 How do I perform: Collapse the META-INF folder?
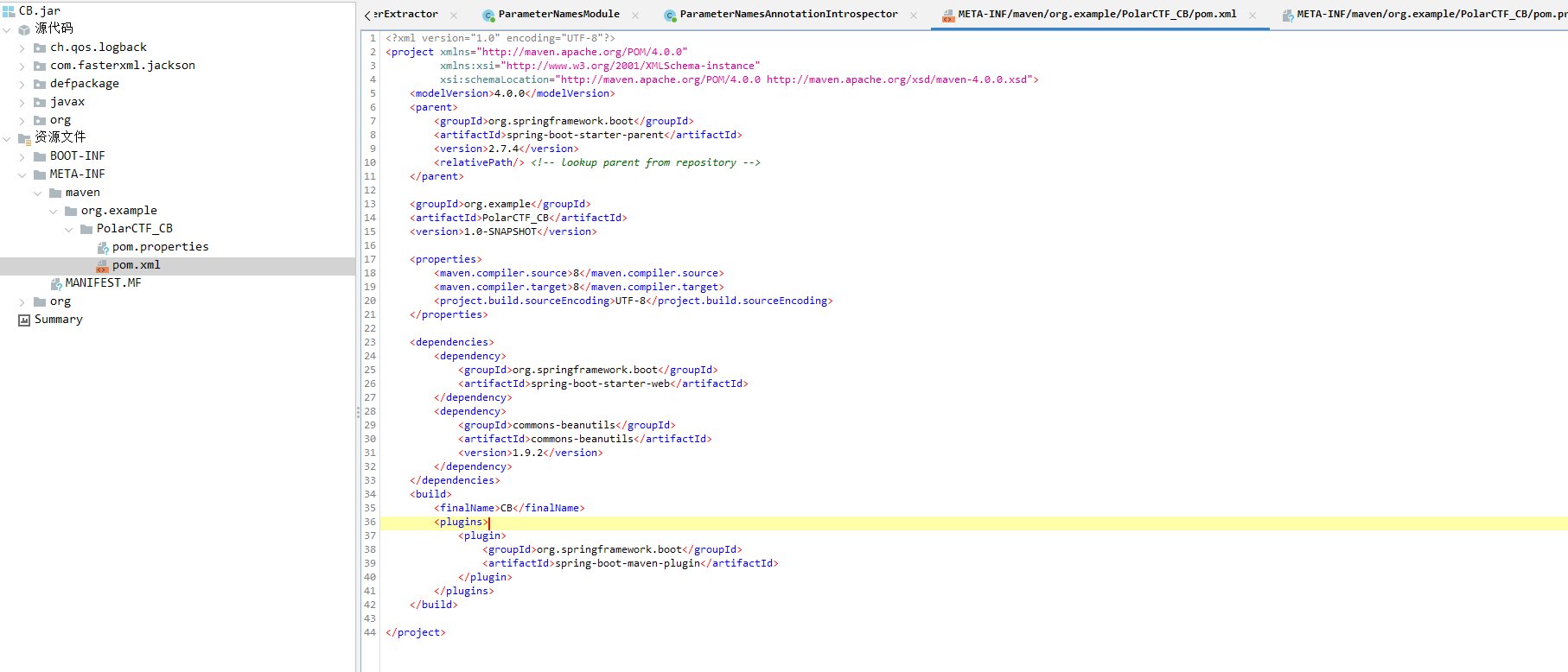click(x=22, y=175)
